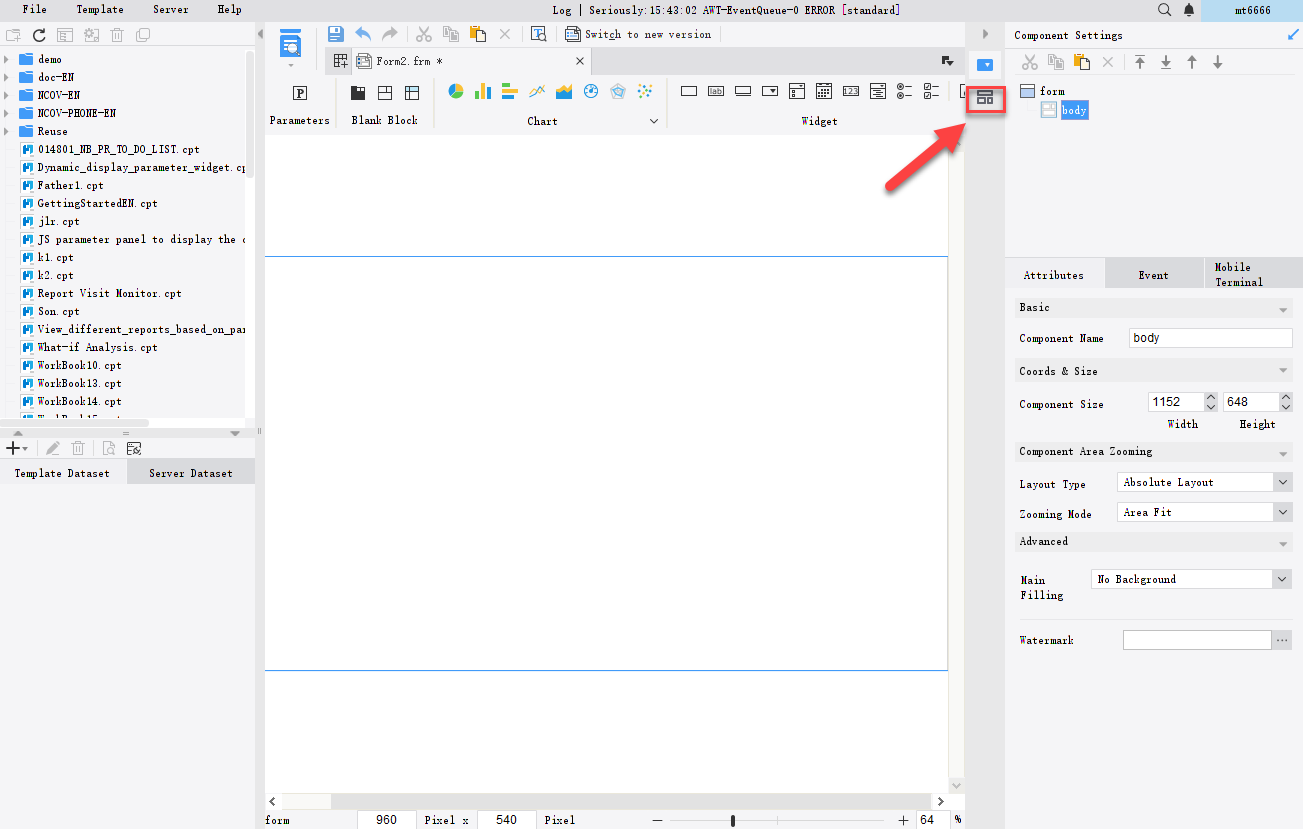Undo the last action in the main toolbar

[363, 34]
